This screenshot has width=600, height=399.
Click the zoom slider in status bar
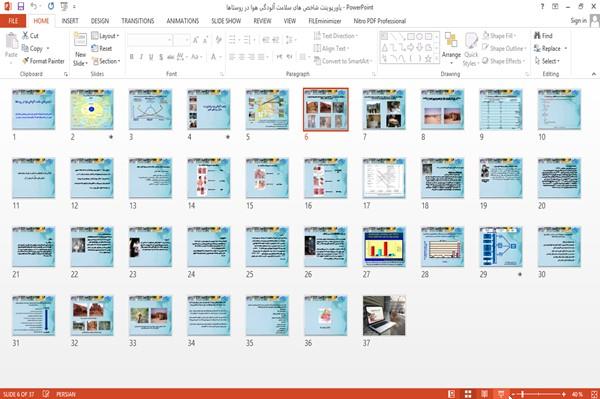click(x=538, y=394)
